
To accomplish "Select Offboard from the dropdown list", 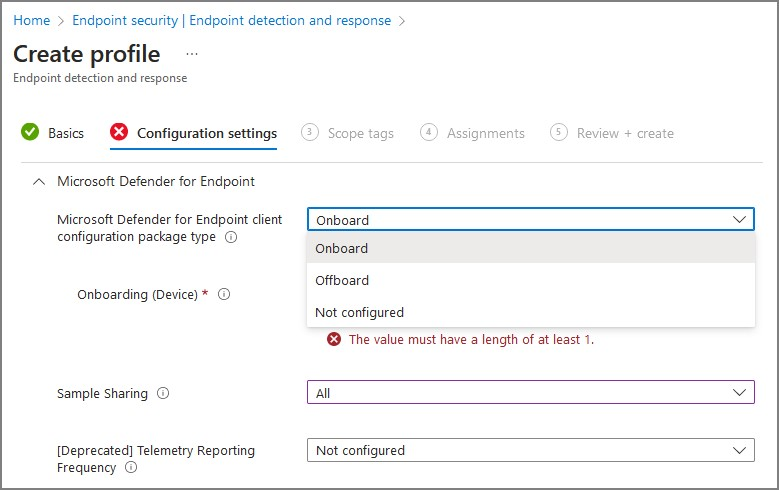I will pyautogui.click(x=342, y=280).
